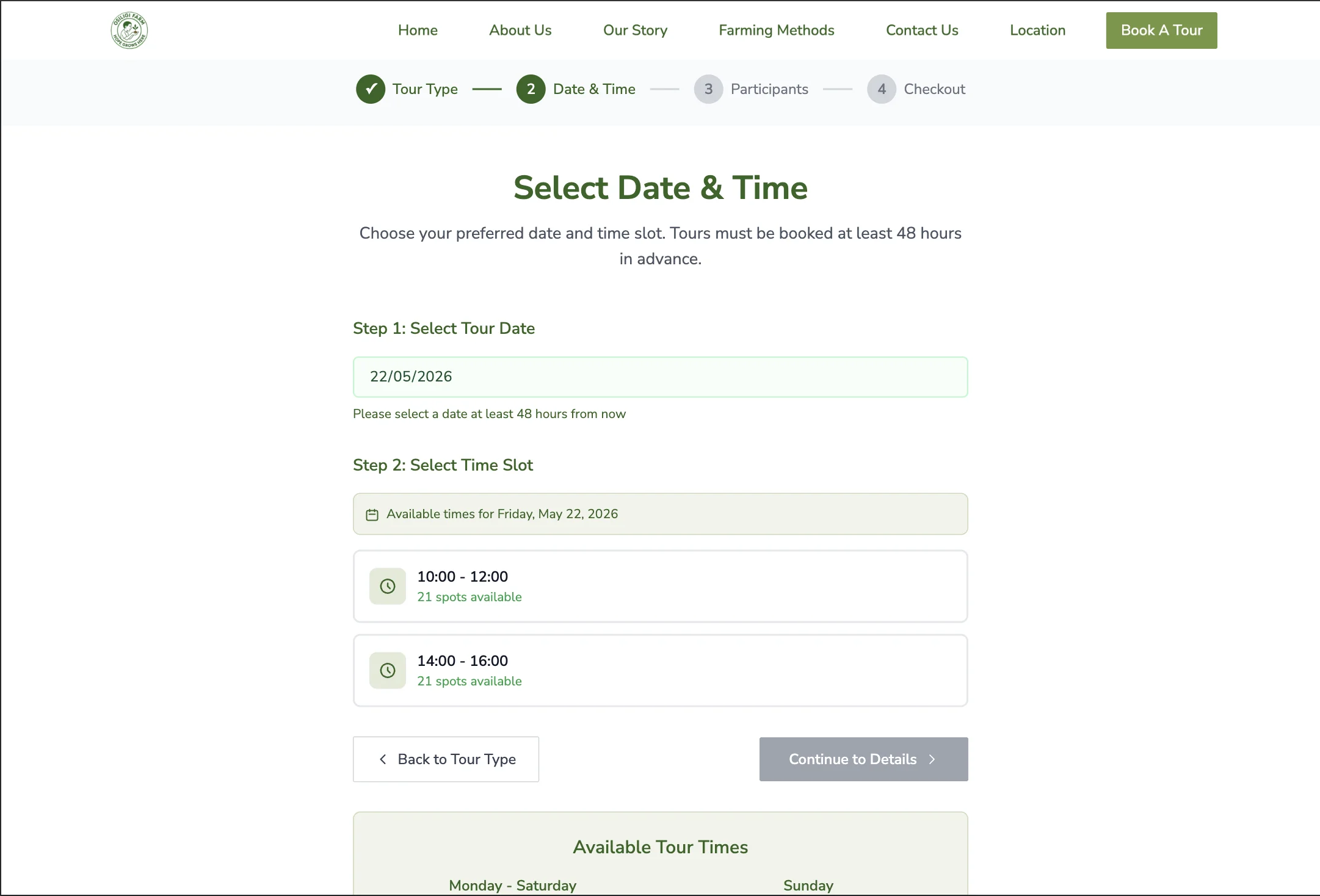Open the Location page
1320x896 pixels.
pos(1037,31)
